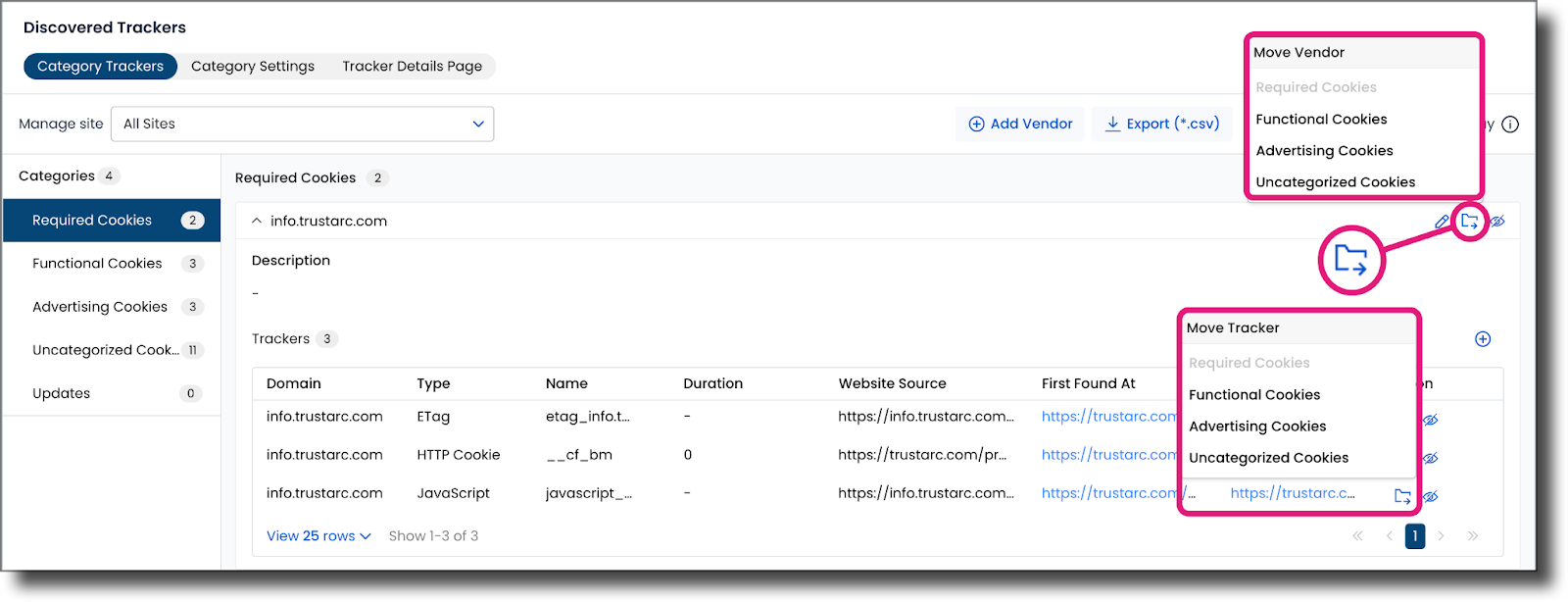Open the Manage site All Sites dropdown
Screen dimensions: 1568x602
point(303,124)
